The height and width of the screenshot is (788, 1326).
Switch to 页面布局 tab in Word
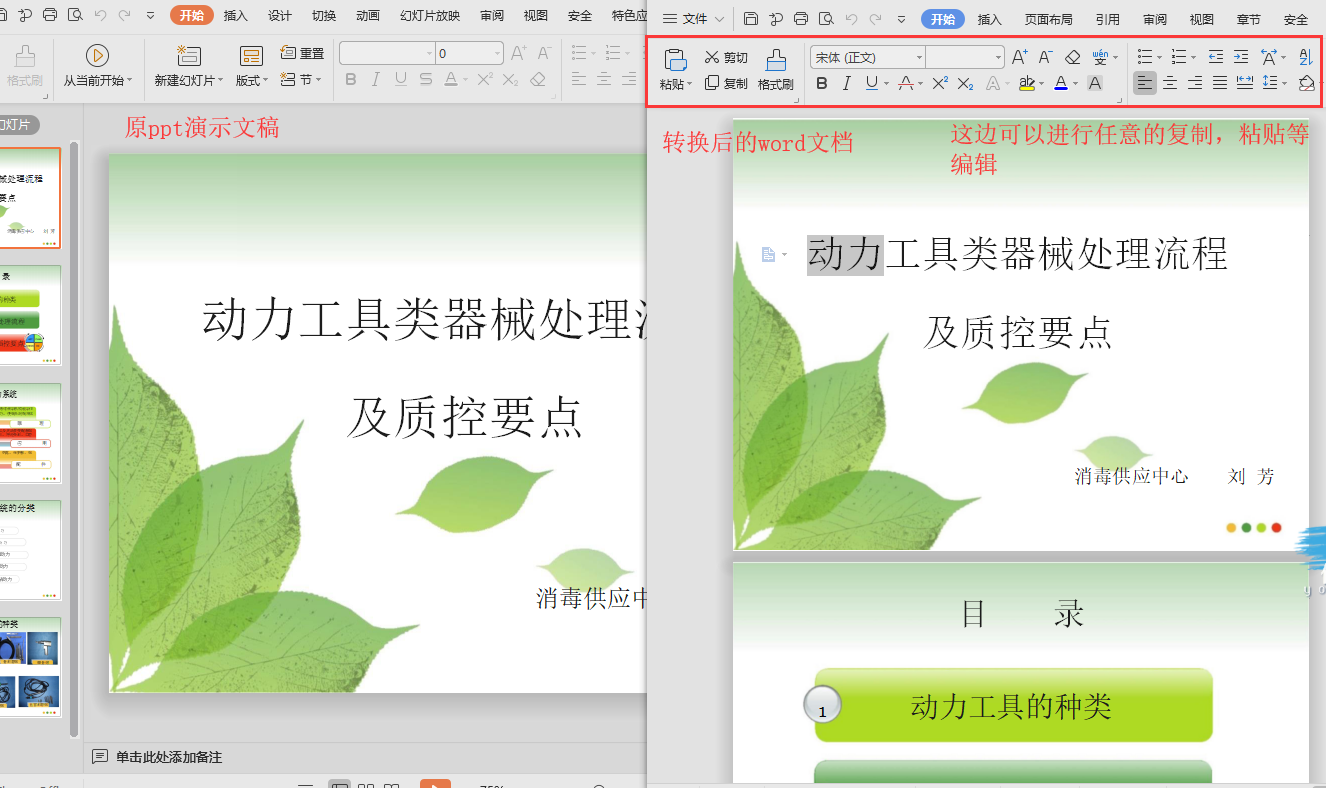(1048, 19)
